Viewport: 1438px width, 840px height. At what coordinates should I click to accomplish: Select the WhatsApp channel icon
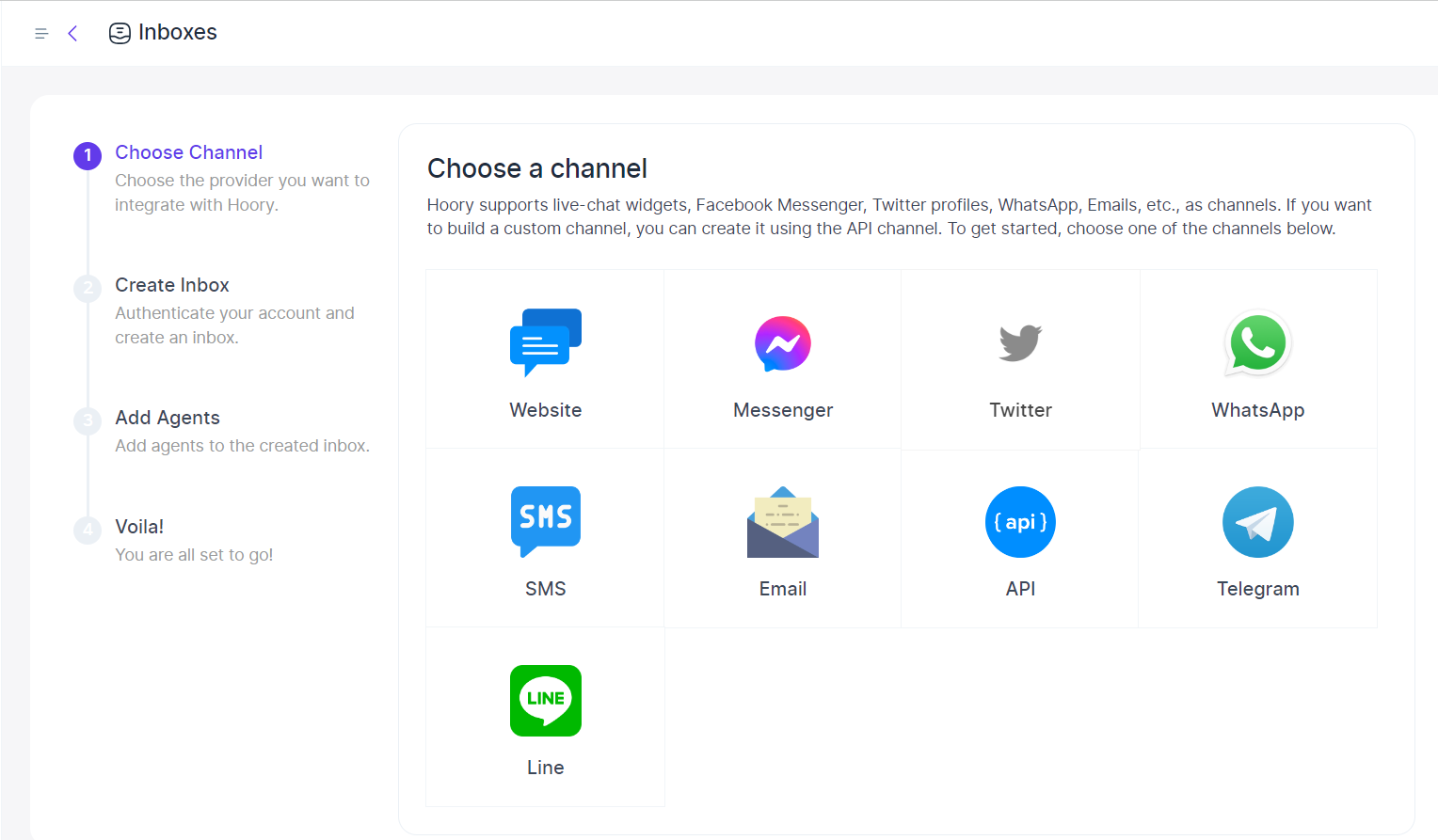click(1258, 343)
